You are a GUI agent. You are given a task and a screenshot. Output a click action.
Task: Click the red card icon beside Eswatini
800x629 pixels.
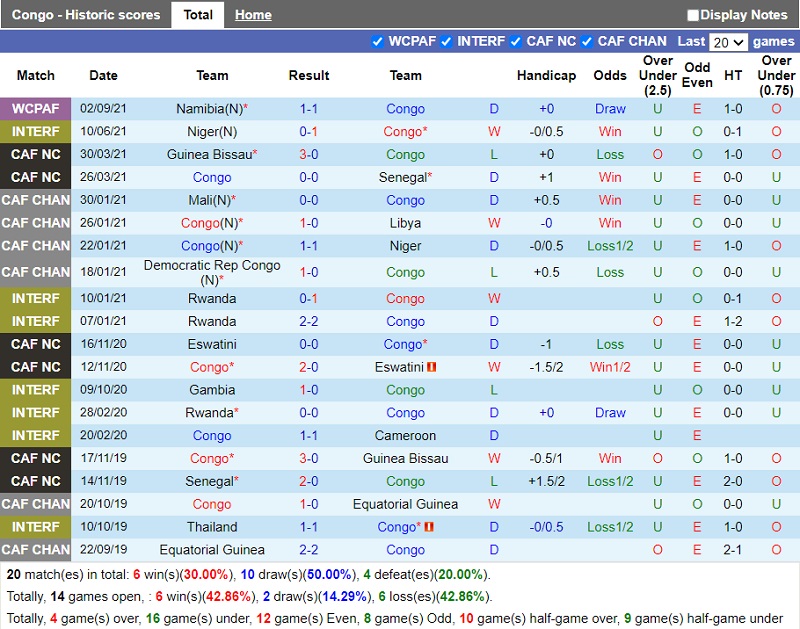[x=432, y=367]
